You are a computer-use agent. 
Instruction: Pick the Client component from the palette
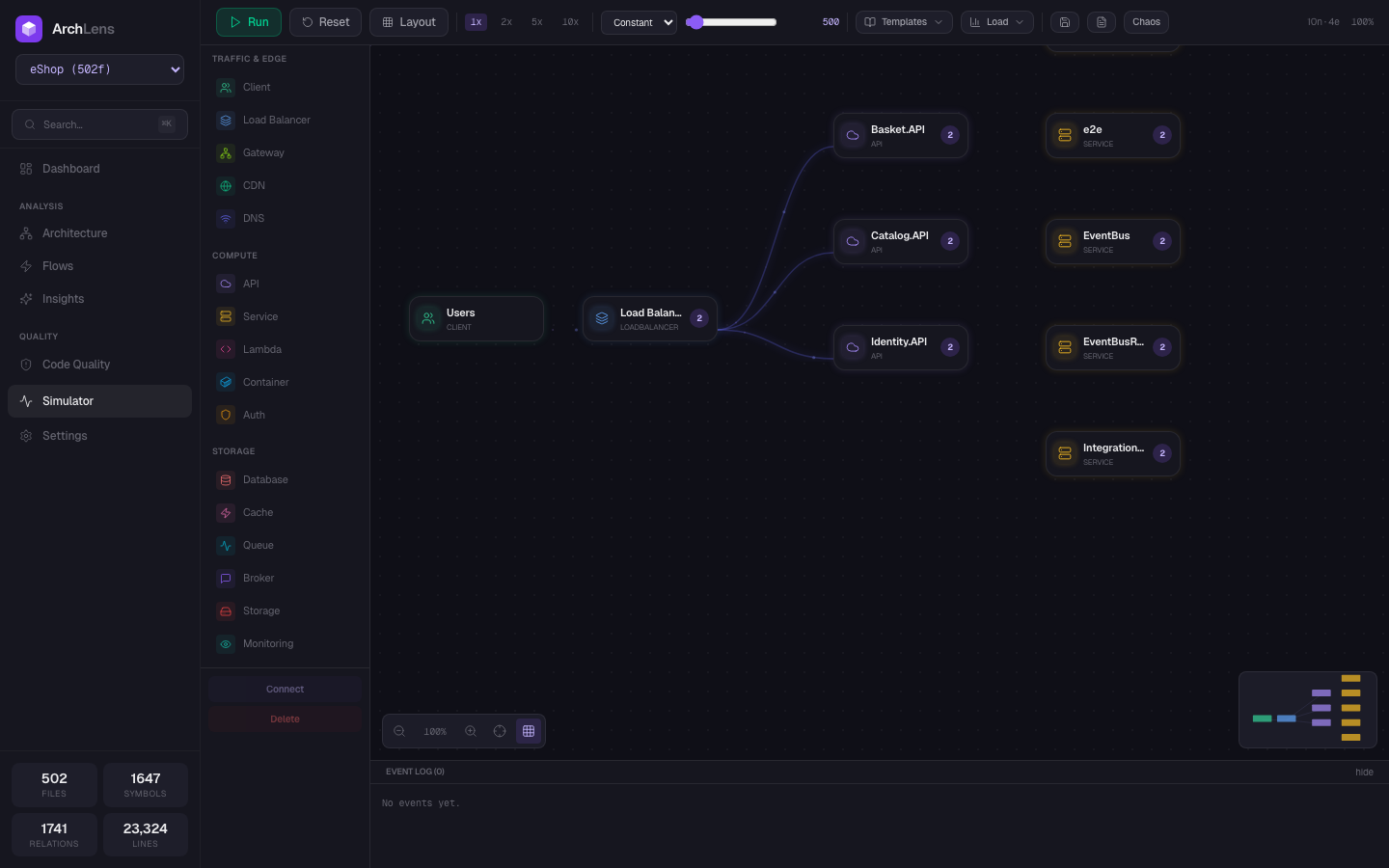click(x=285, y=88)
